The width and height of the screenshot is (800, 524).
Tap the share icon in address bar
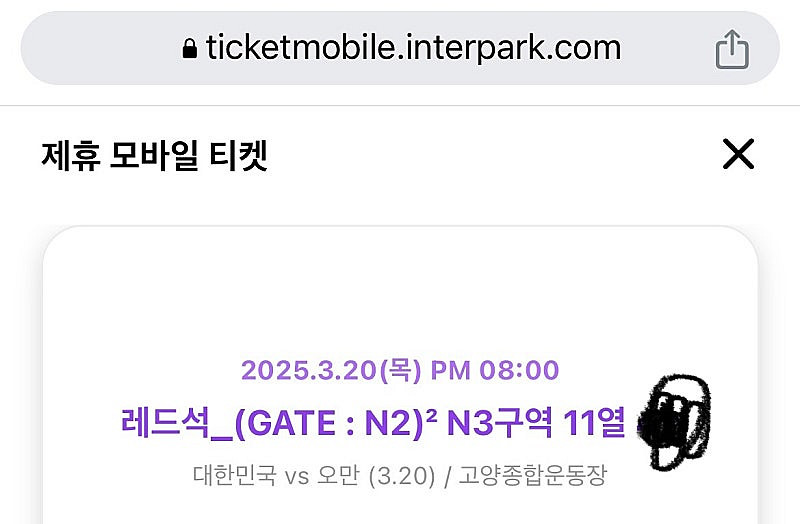[x=732, y=49]
